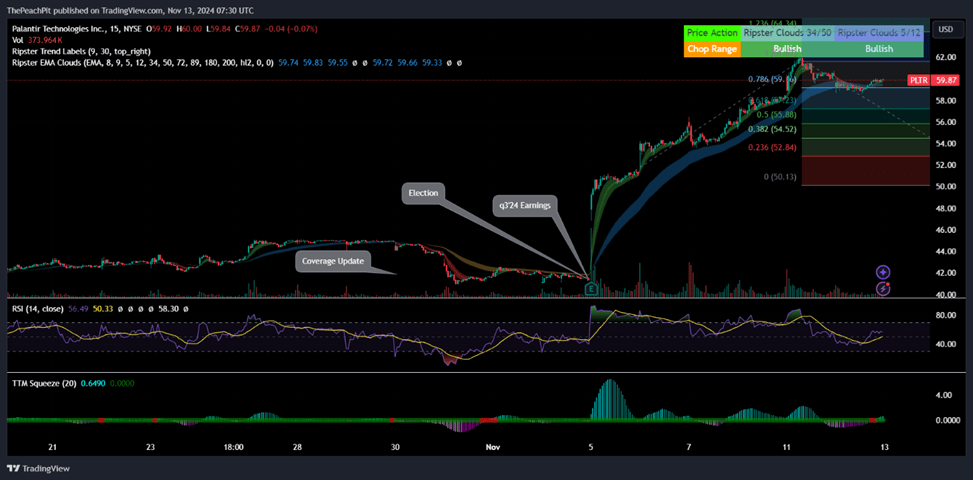Click the TTM Squeeze (20) indicator label
This screenshot has height=480, width=973.
44,383
